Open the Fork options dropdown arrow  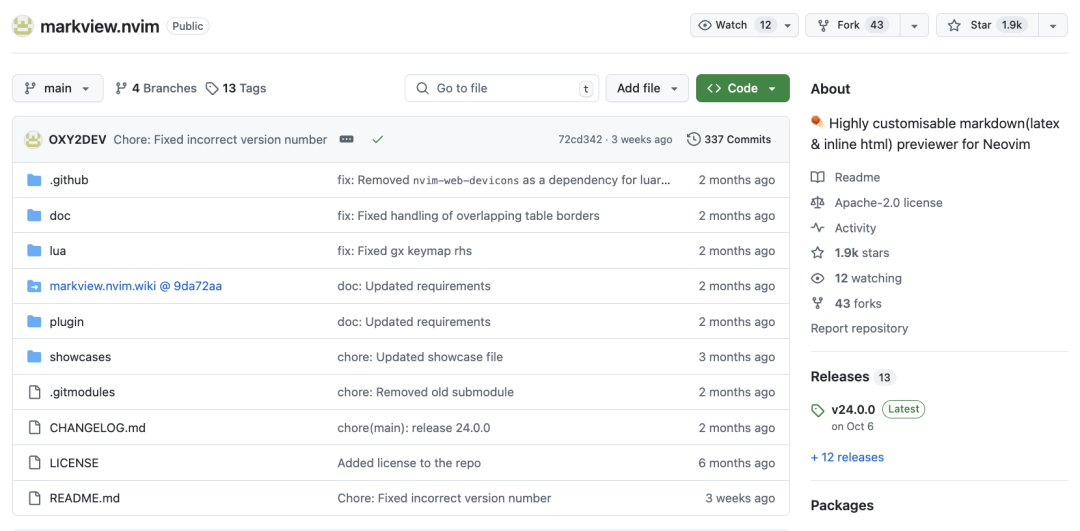[914, 25]
